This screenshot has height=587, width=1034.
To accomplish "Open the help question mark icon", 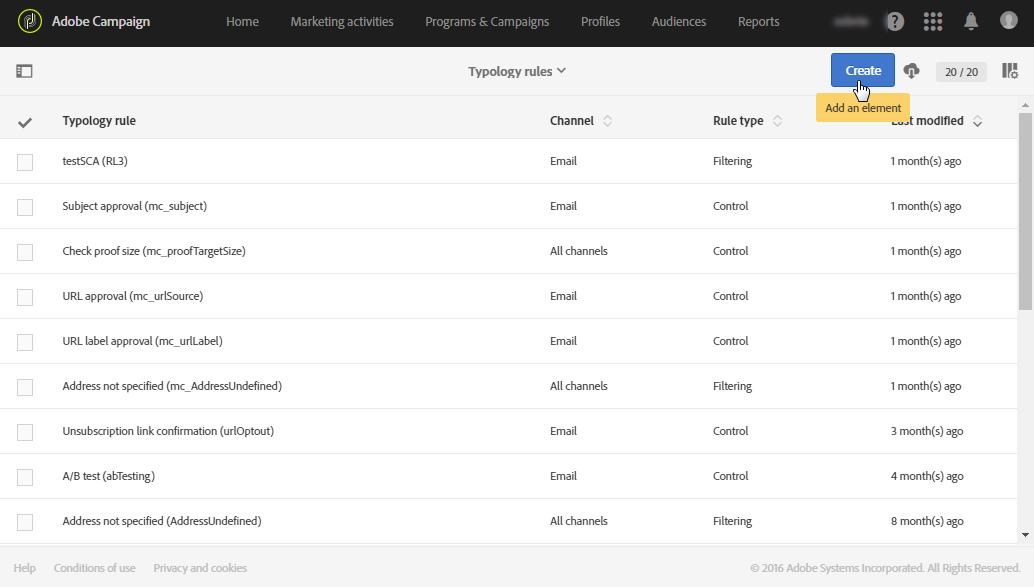I will [895, 21].
